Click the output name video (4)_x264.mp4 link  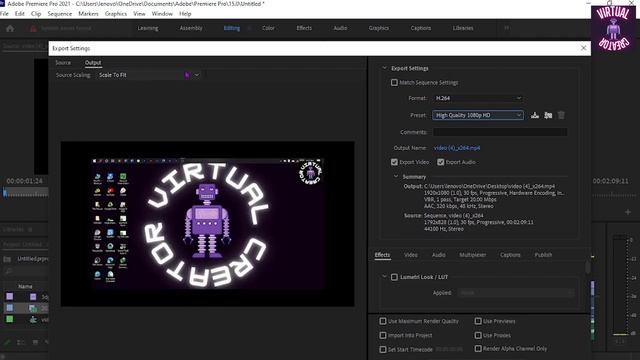point(457,148)
